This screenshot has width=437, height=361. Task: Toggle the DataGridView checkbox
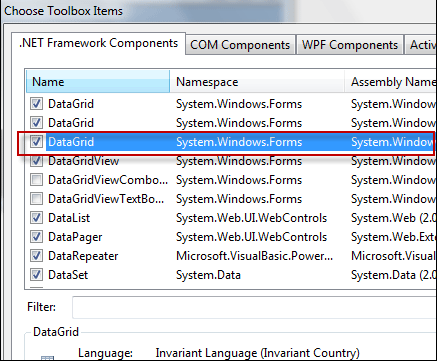[x=36, y=161]
